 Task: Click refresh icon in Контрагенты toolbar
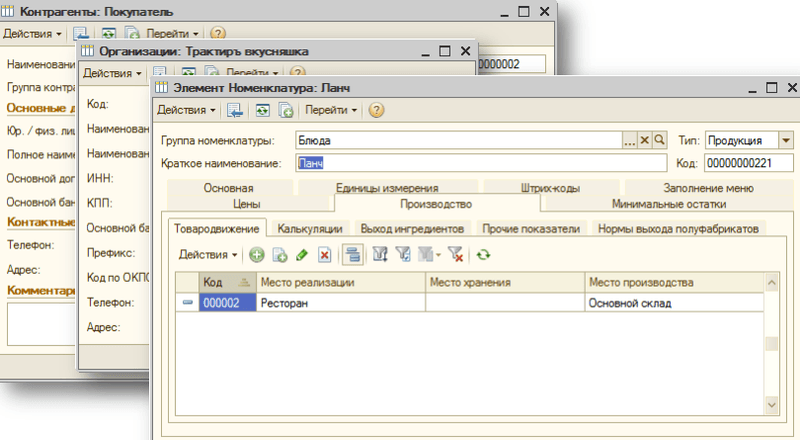point(108,34)
